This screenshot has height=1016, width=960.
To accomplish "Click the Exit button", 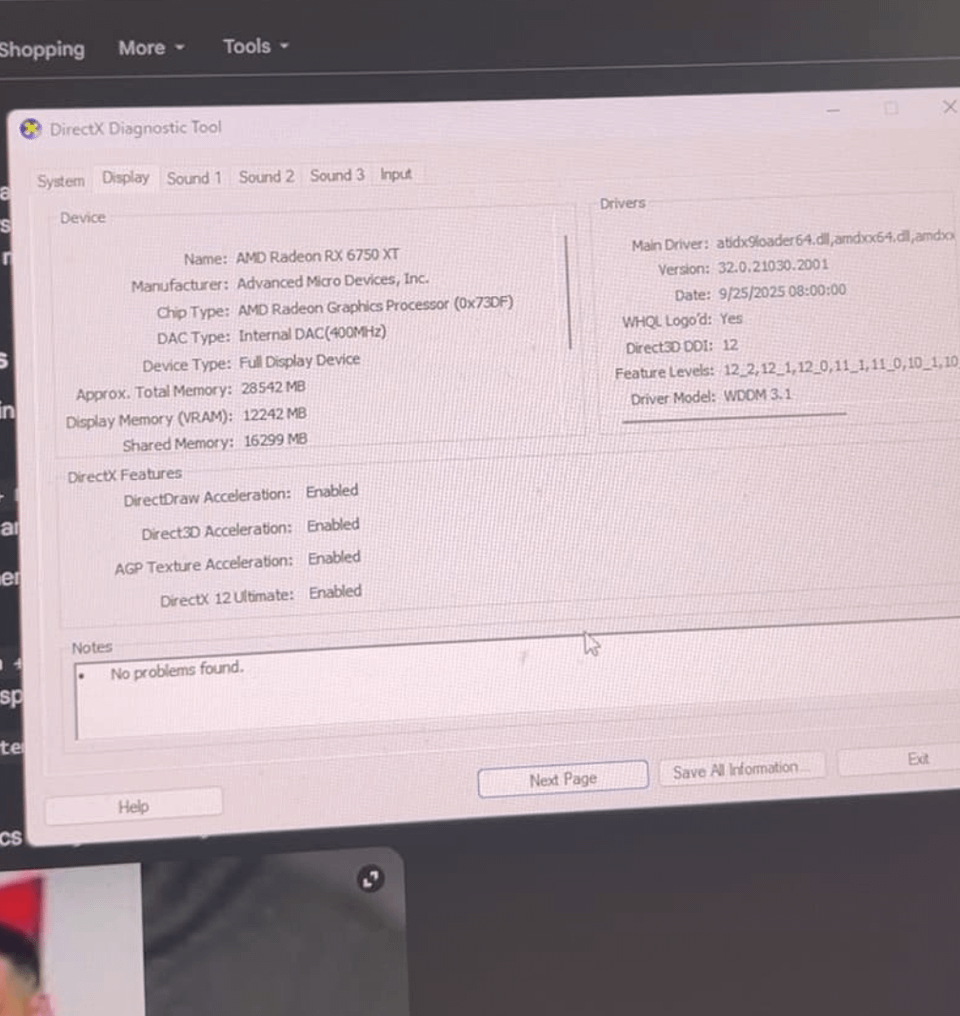I will [917, 759].
